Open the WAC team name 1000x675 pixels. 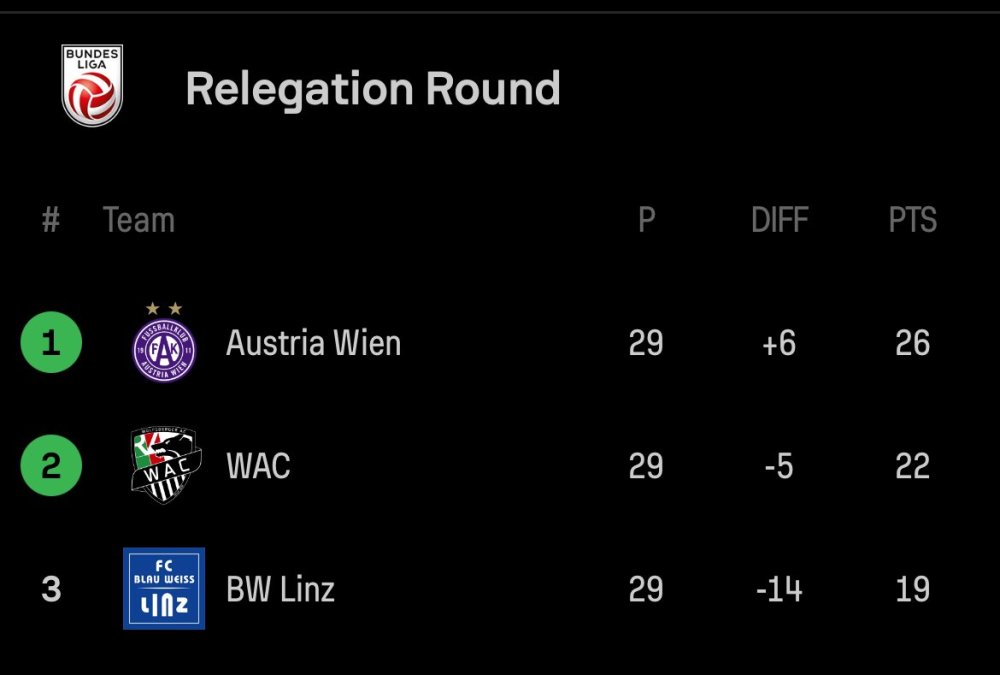[258, 466]
